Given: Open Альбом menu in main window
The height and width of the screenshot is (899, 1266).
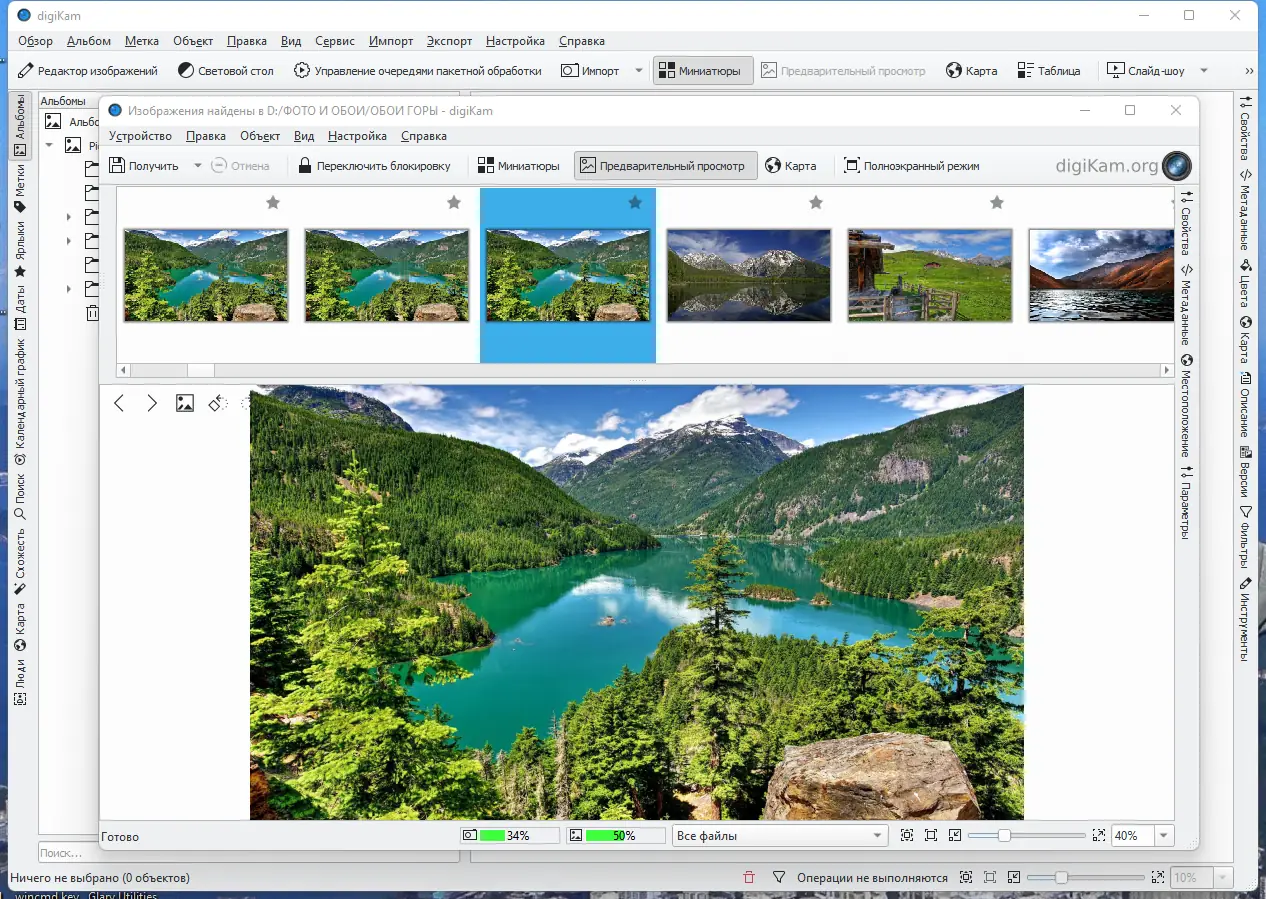Looking at the screenshot, I should [x=89, y=41].
